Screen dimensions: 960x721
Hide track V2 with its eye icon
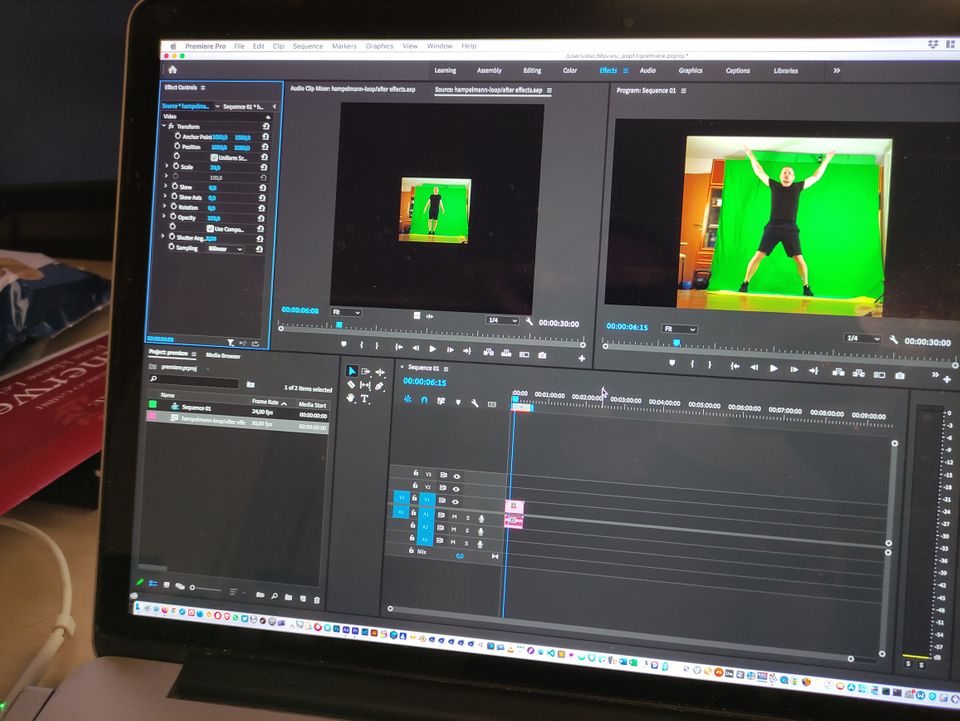coord(457,488)
